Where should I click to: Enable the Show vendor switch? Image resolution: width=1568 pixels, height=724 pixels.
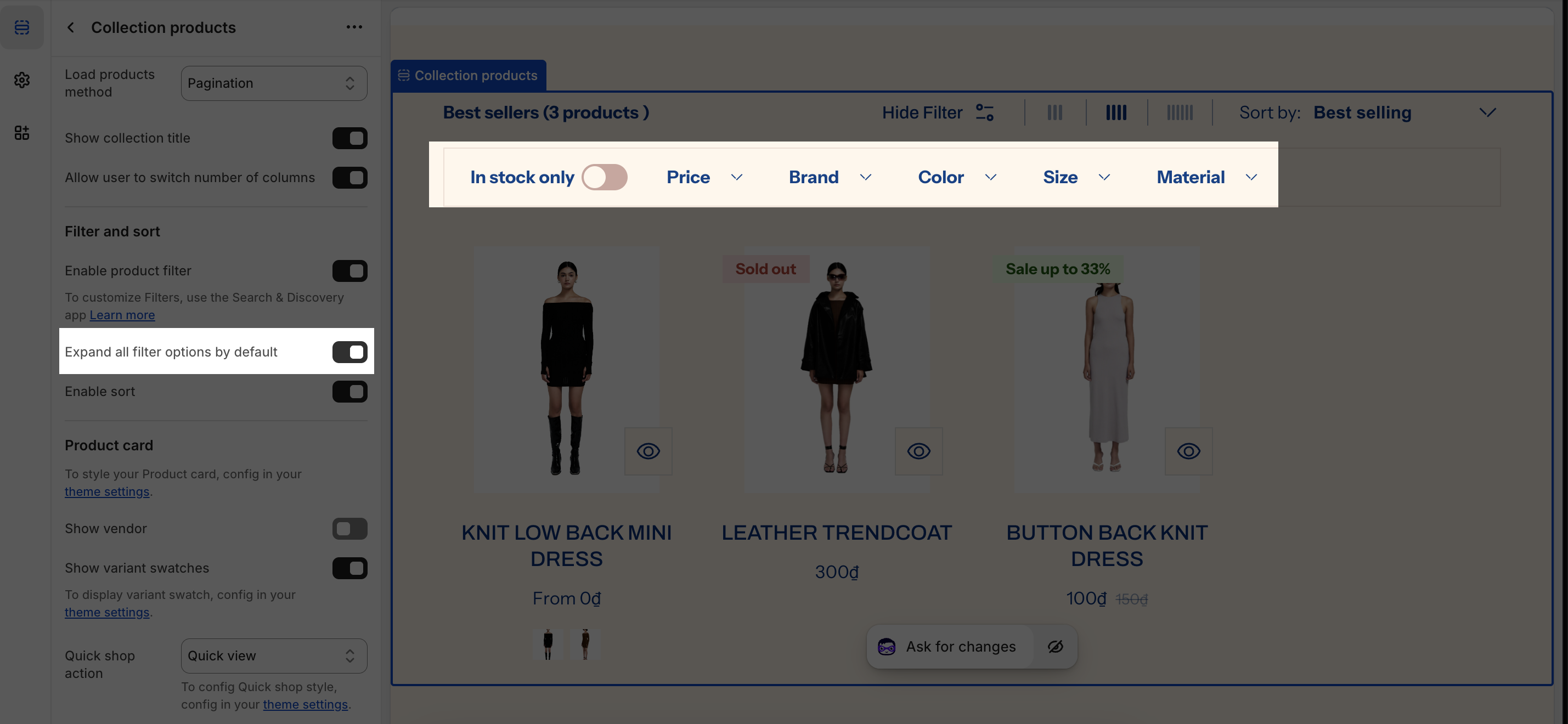[349, 528]
